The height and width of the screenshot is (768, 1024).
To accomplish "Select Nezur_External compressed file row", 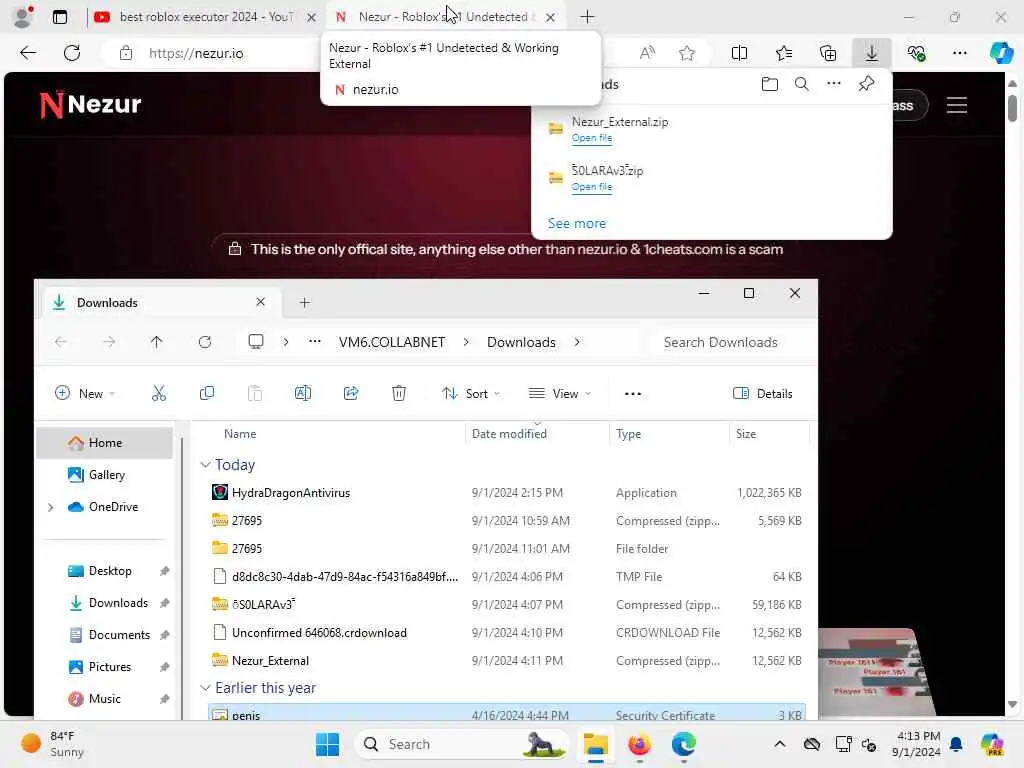I will (507, 660).
